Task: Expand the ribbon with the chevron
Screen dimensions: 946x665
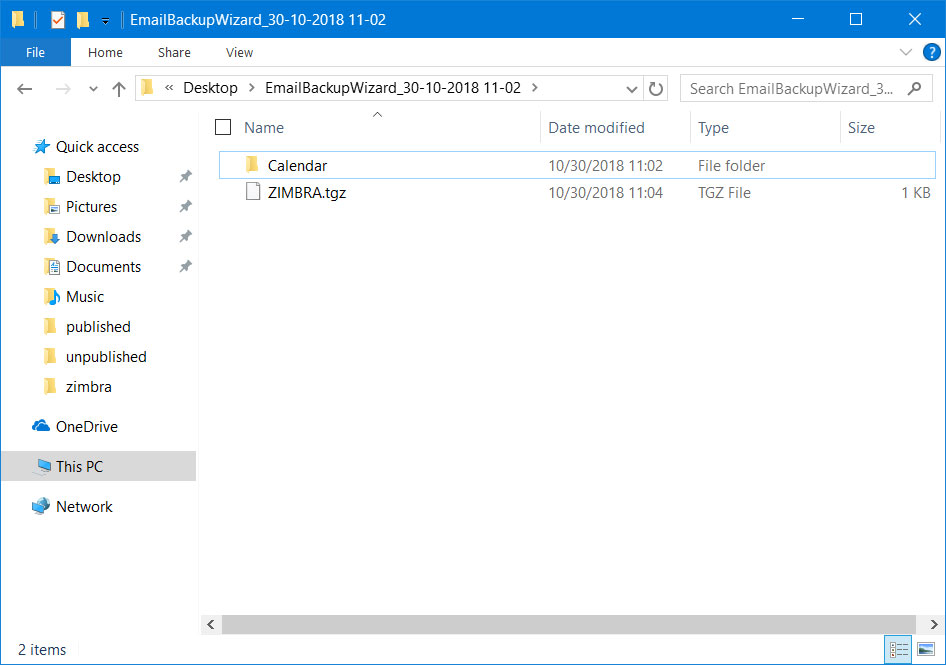Action: (906, 52)
